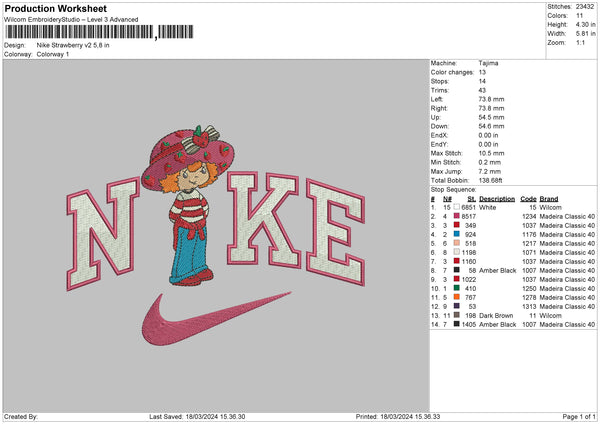
Task: Click the 'Code' column header
Action: (x=528, y=199)
